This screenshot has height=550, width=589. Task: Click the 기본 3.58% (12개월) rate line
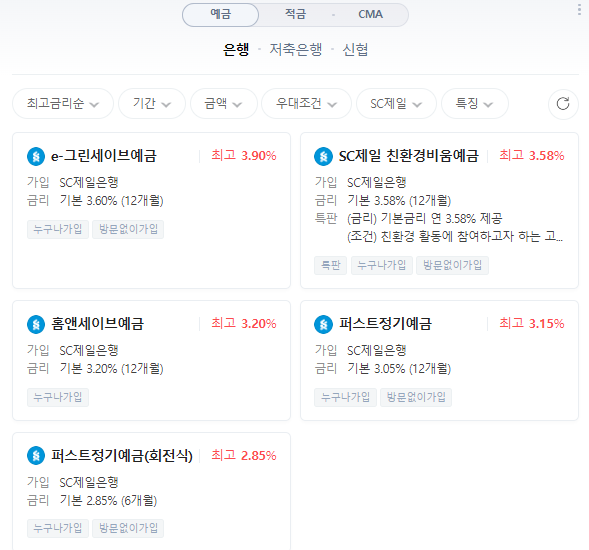(x=399, y=201)
